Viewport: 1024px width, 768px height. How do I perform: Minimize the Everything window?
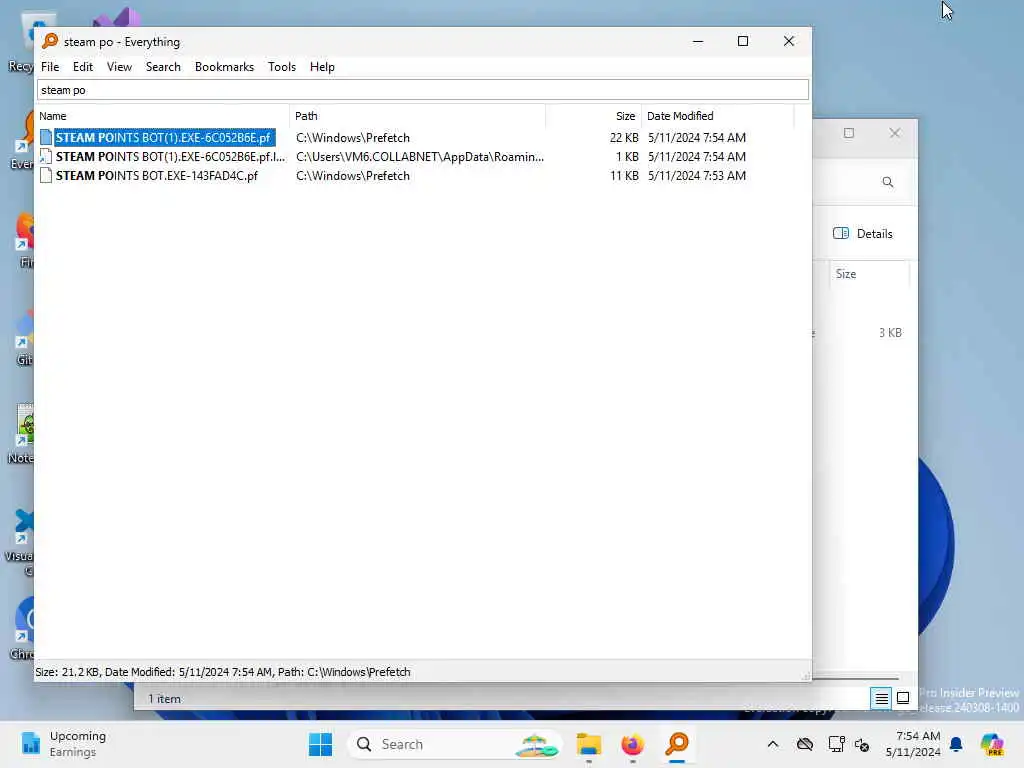tap(698, 41)
